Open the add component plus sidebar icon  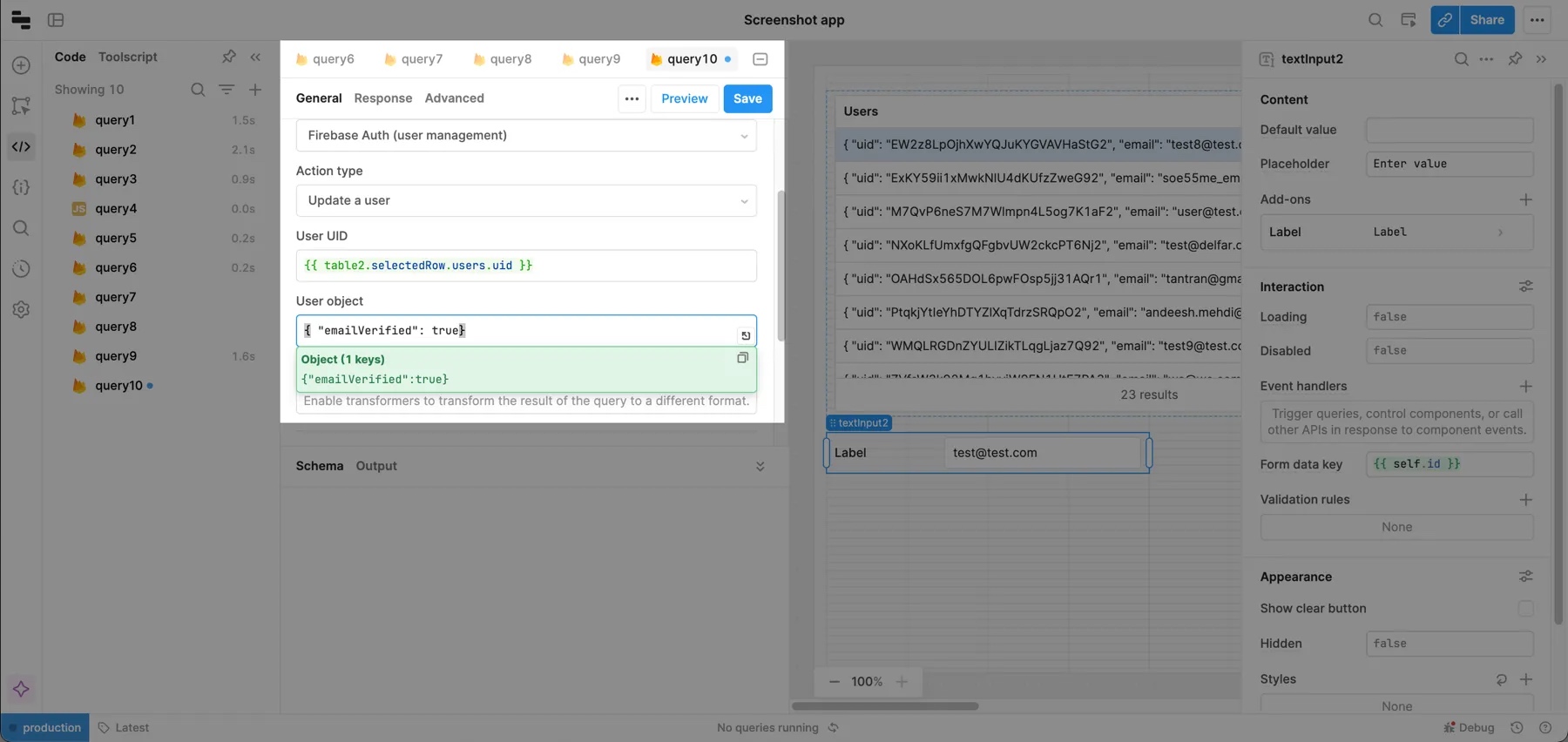pos(21,65)
